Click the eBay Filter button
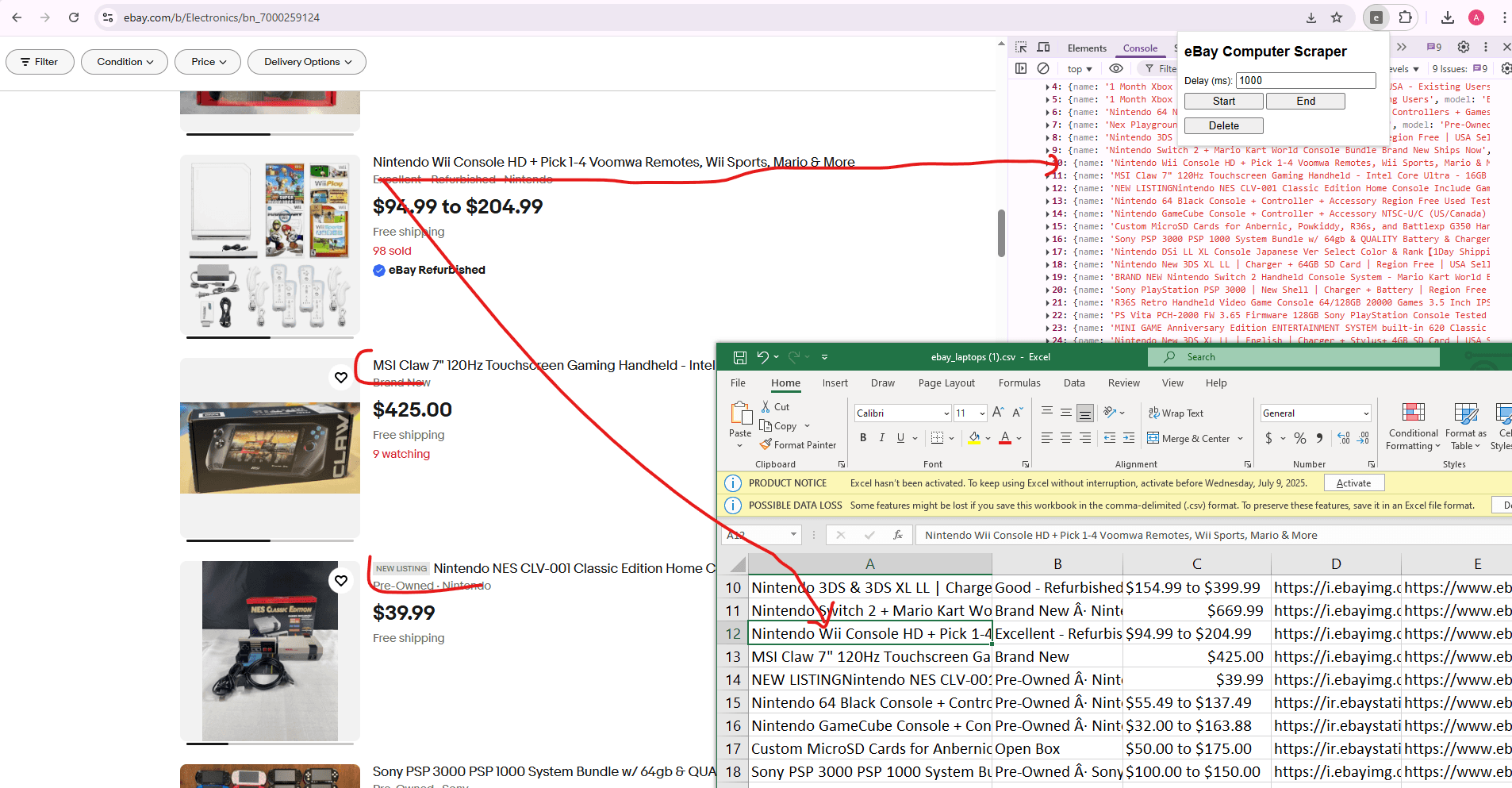Screen dimensions: 1512x788 click(x=40, y=62)
